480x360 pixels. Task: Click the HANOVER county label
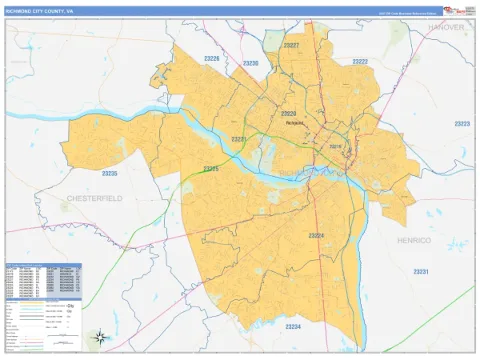[x=446, y=27]
